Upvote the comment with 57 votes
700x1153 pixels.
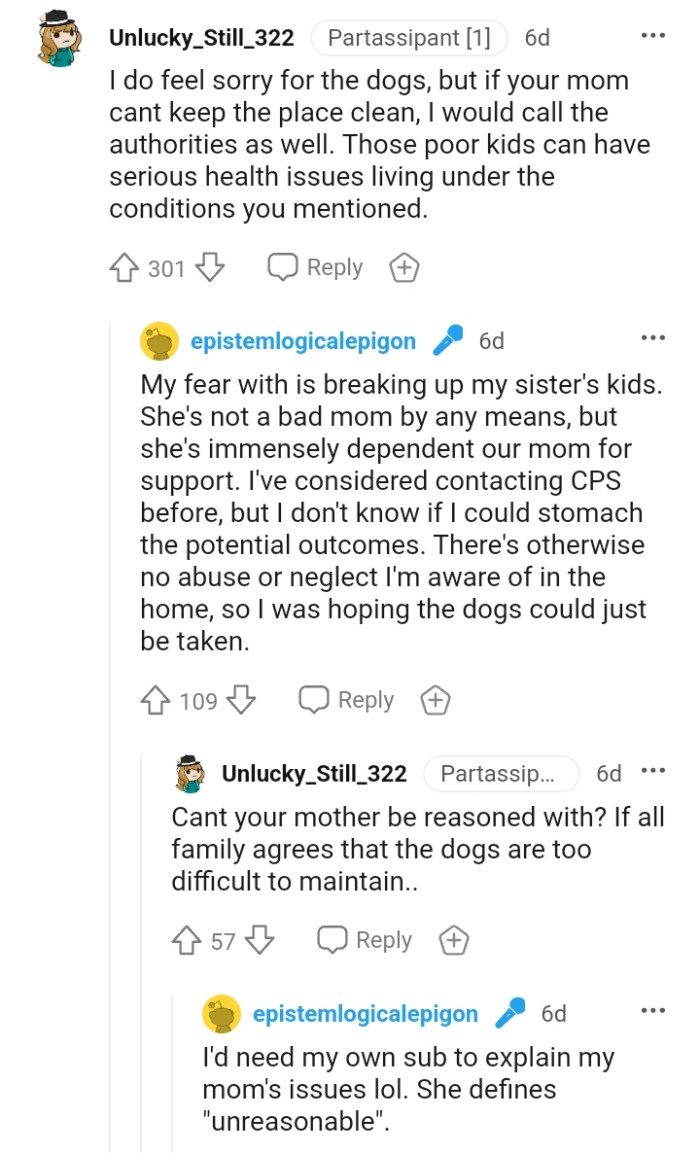pos(187,940)
